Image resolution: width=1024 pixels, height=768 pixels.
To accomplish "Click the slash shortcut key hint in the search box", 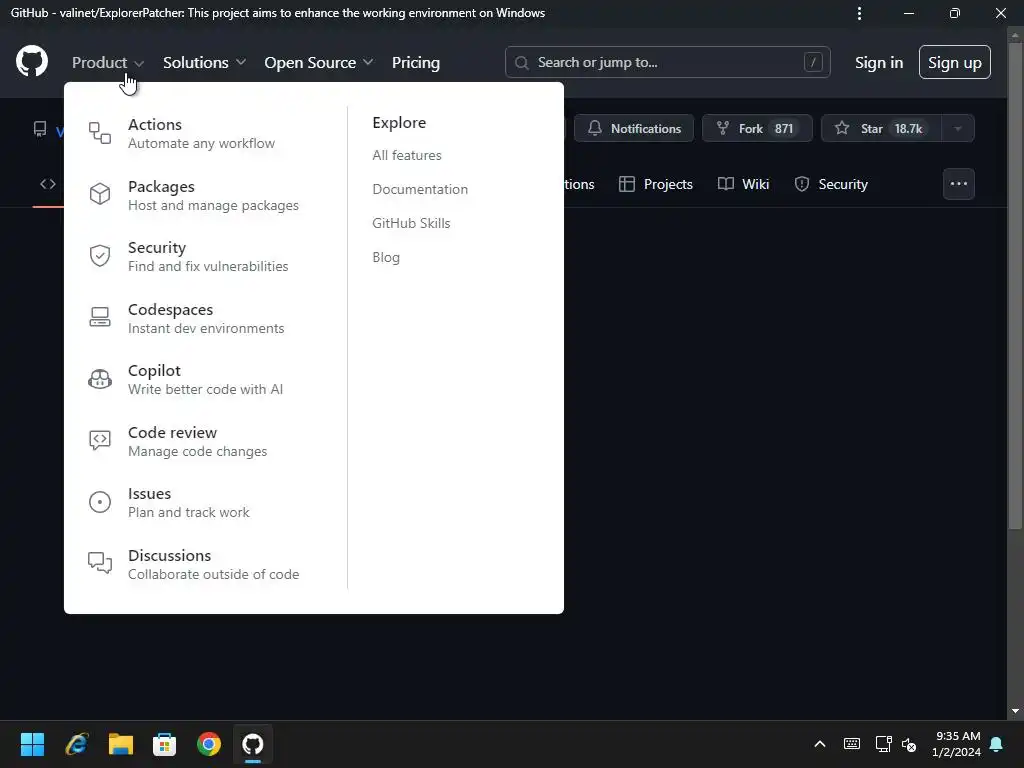I will [813, 62].
